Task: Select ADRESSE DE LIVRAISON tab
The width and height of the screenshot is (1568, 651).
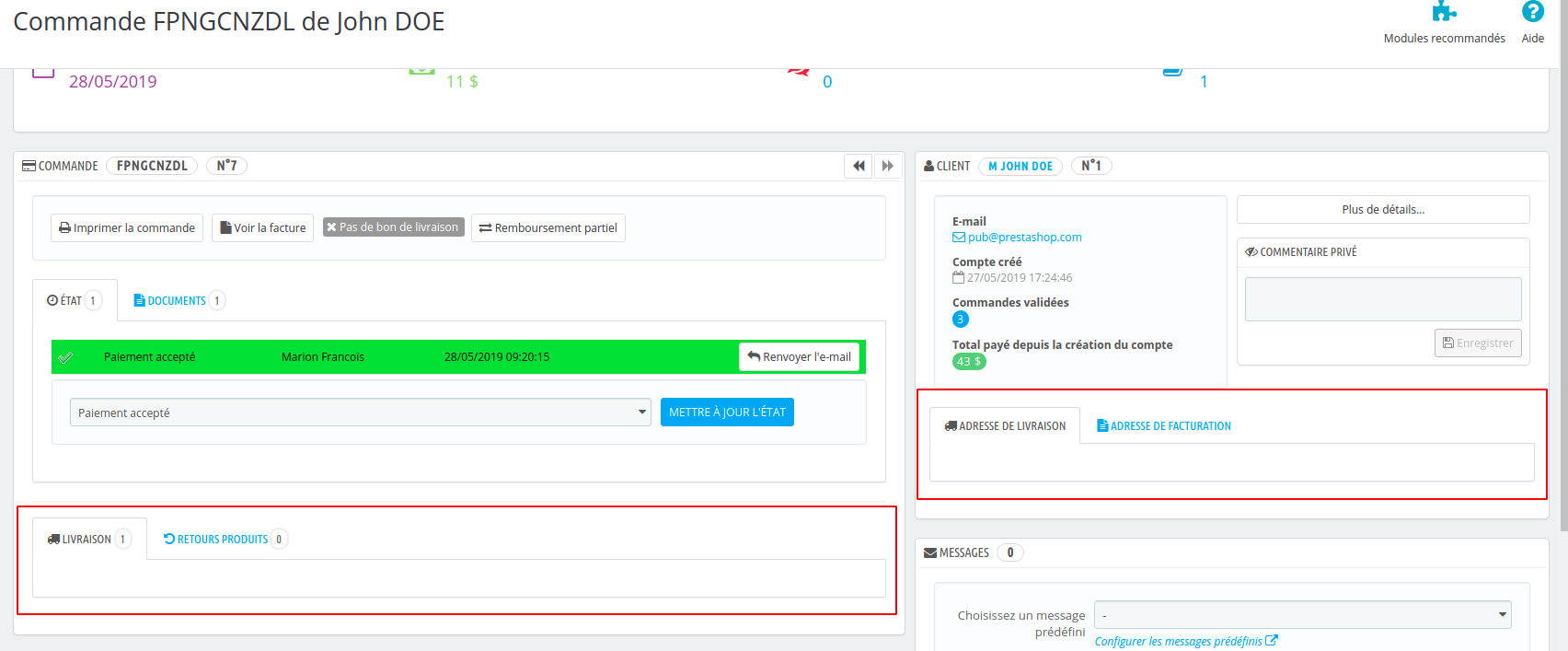Action: pyautogui.click(x=1005, y=425)
